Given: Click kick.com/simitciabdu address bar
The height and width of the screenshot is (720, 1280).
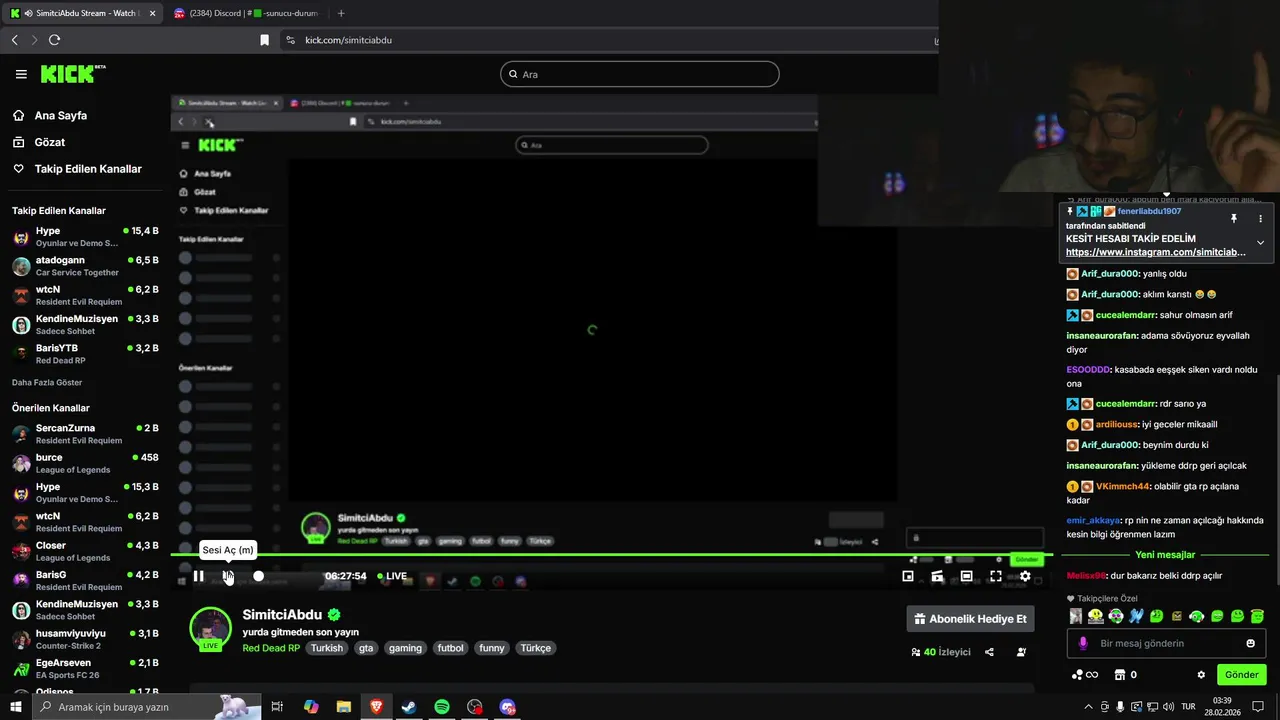Looking at the screenshot, I should [x=348, y=40].
